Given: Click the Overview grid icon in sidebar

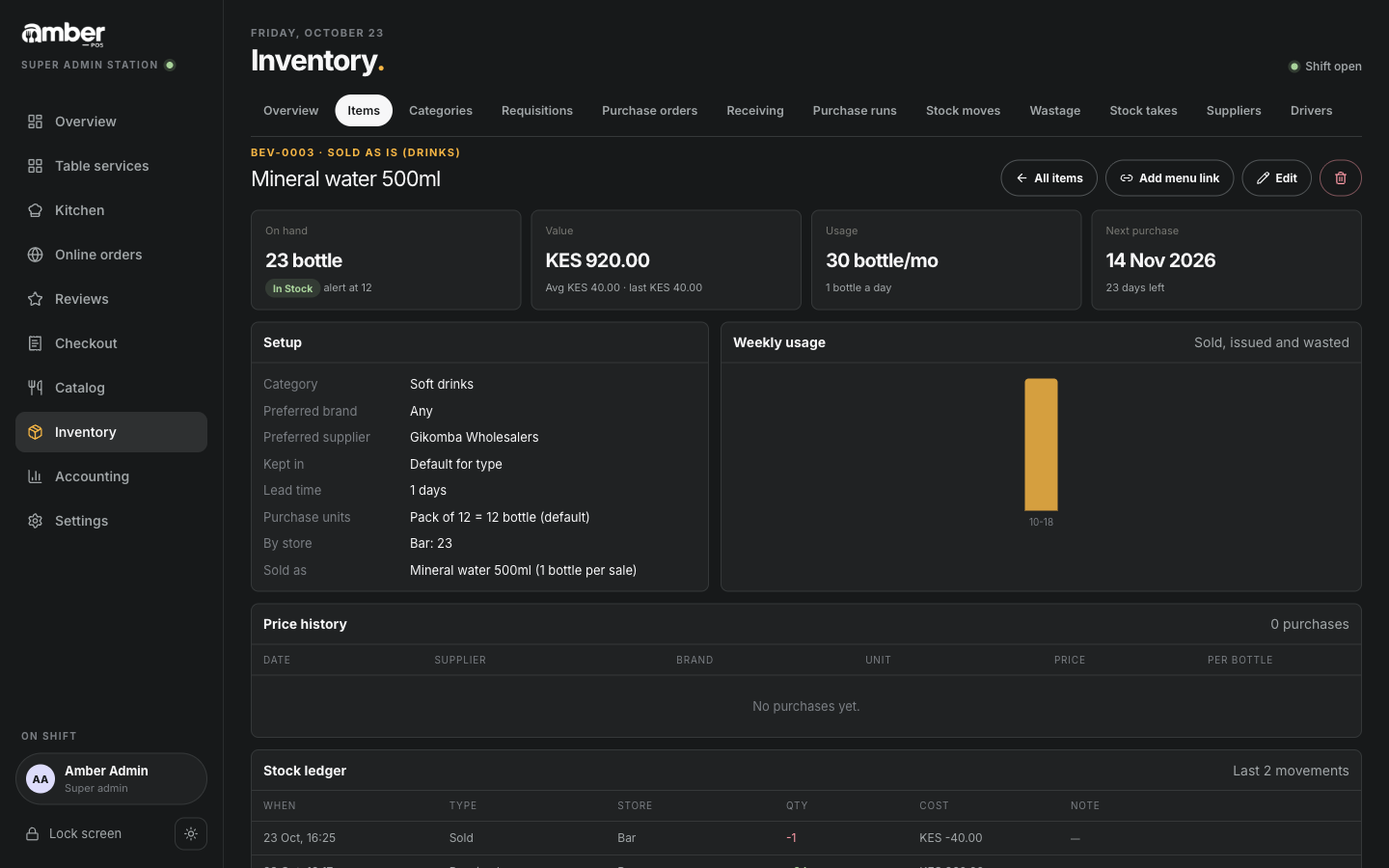Looking at the screenshot, I should 35,122.
